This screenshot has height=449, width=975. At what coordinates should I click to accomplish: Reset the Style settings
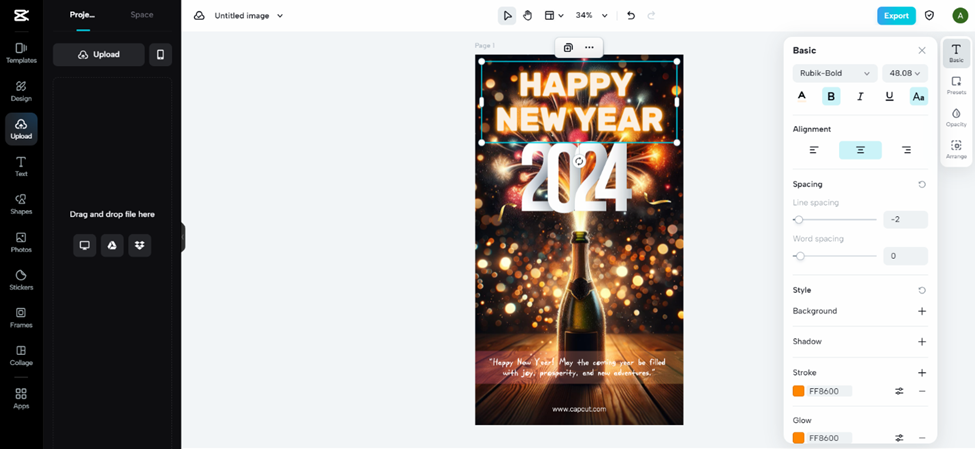point(922,290)
